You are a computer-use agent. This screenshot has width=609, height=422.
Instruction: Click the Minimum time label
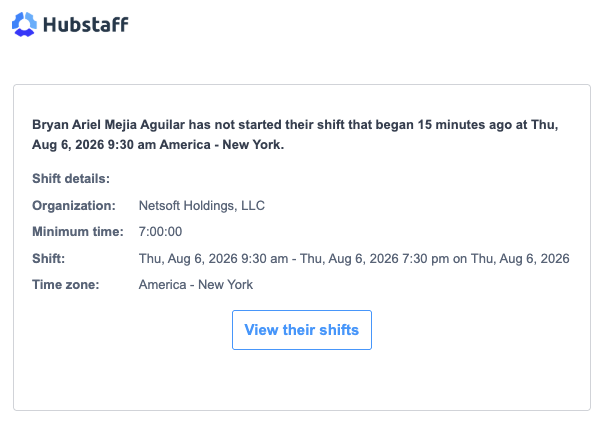[x=78, y=232]
